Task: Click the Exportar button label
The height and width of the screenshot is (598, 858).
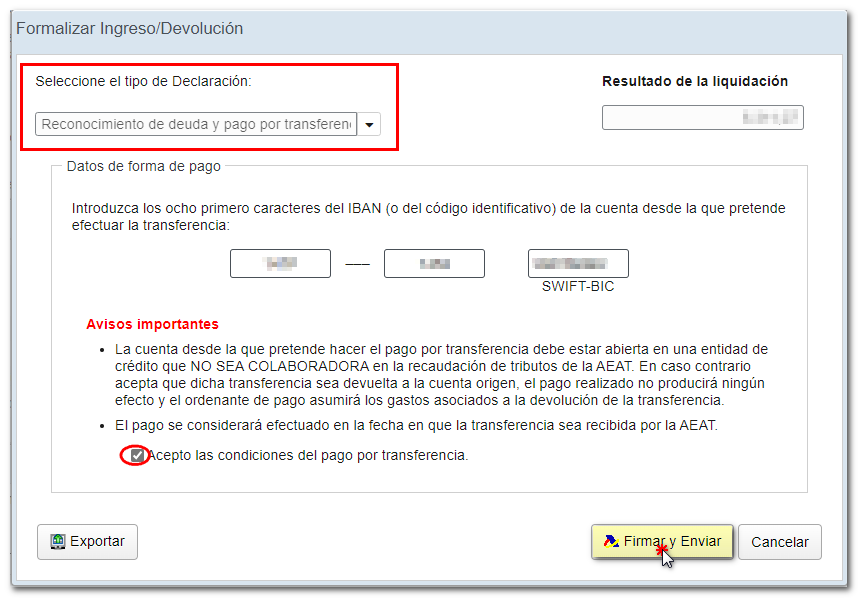Action: pos(97,542)
